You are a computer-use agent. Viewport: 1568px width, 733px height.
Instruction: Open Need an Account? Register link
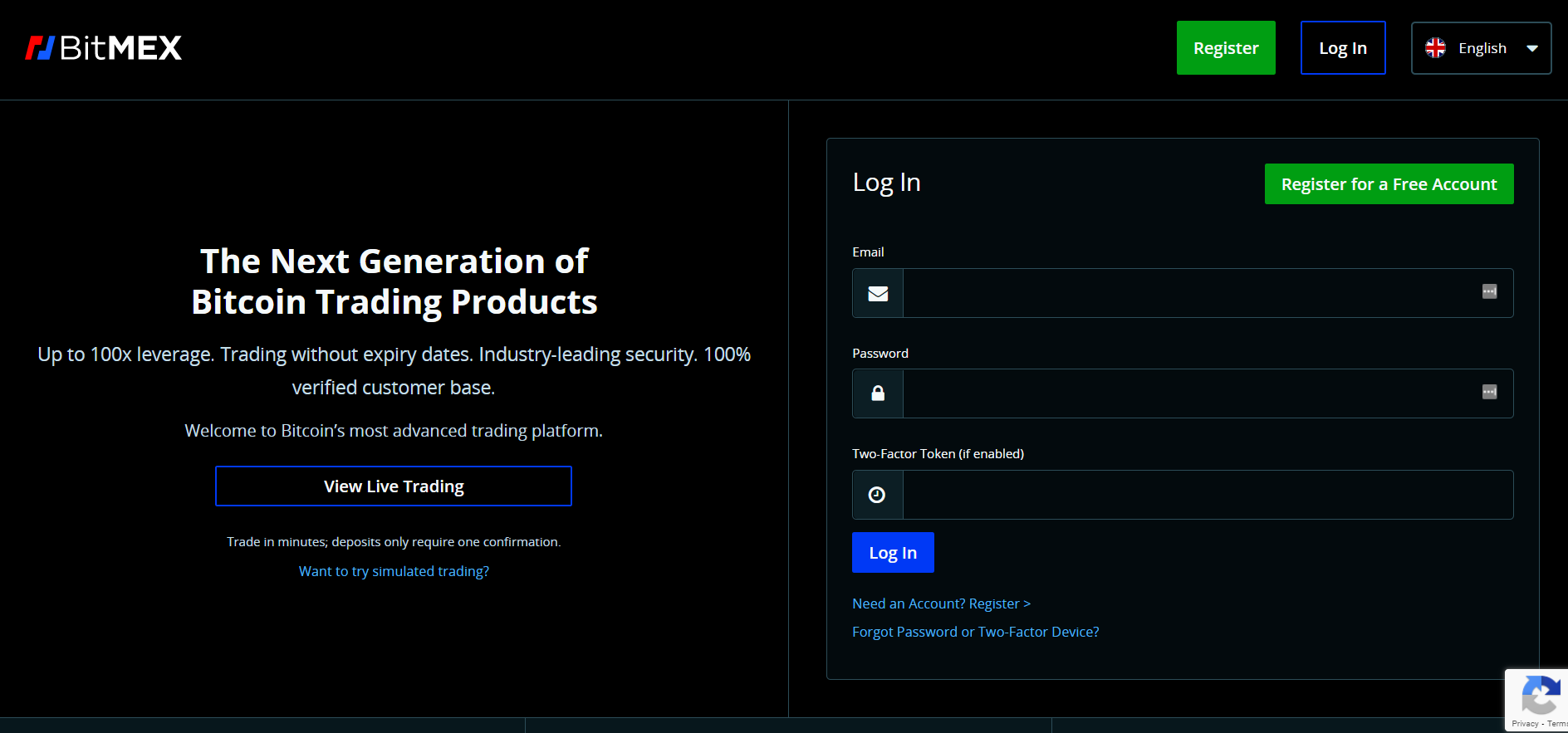941,604
